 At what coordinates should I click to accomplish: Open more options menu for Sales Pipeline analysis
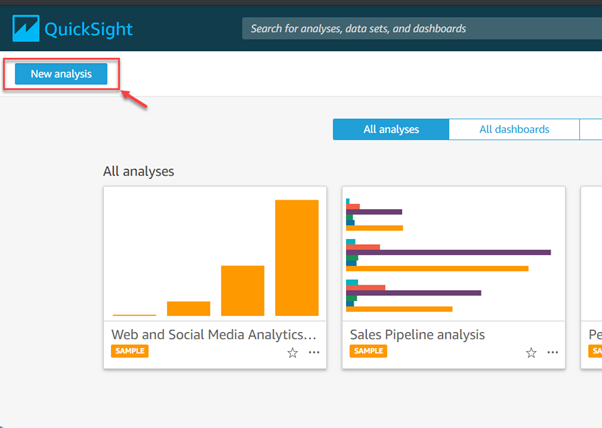tap(553, 352)
